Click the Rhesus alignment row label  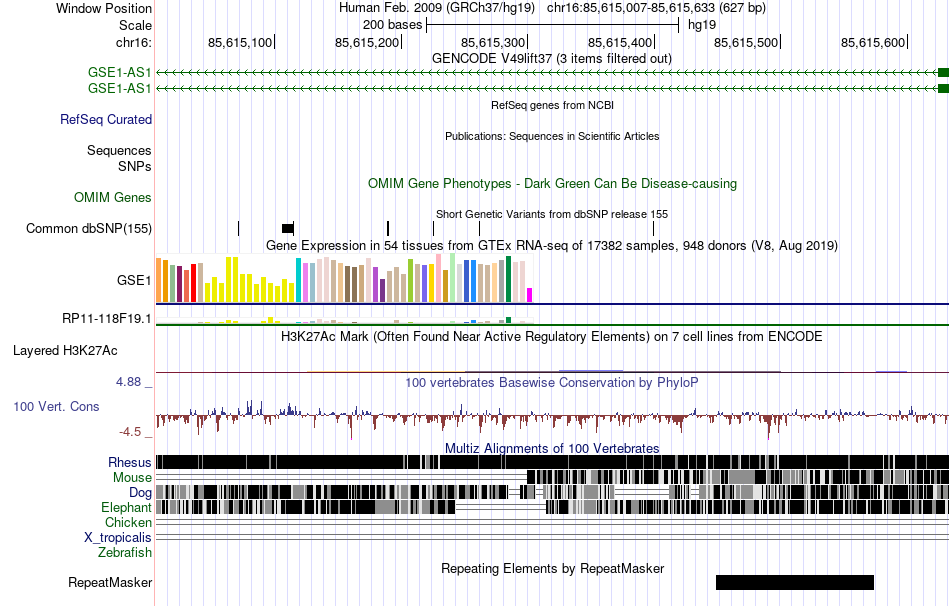click(130, 462)
